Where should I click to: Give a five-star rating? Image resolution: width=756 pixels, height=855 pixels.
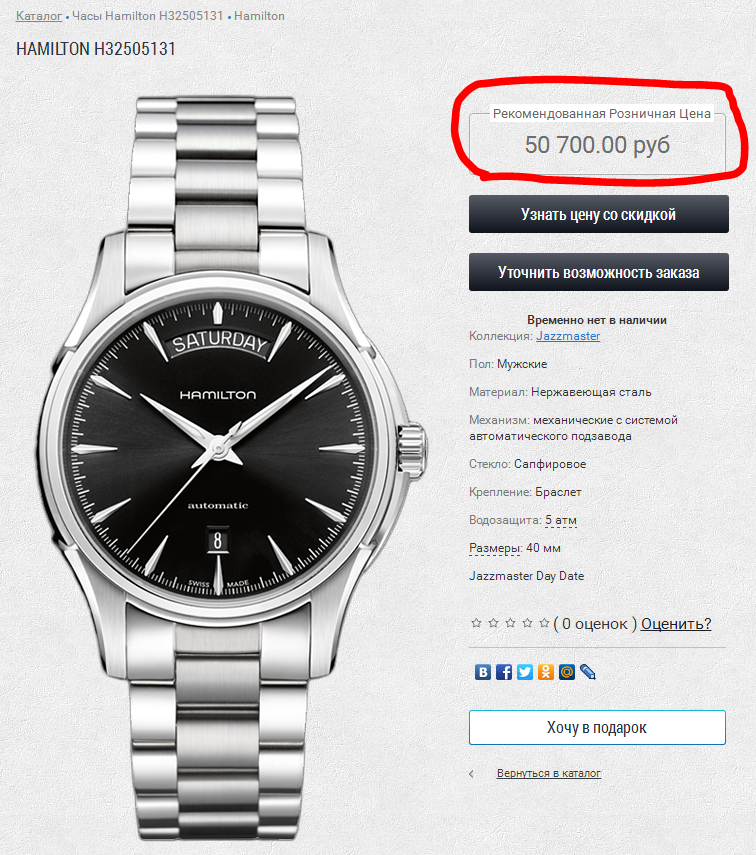(x=544, y=623)
